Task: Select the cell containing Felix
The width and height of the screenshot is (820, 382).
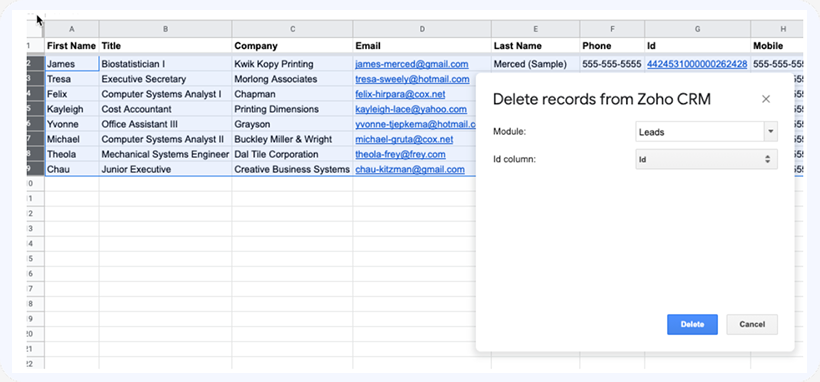Action: tap(72, 95)
